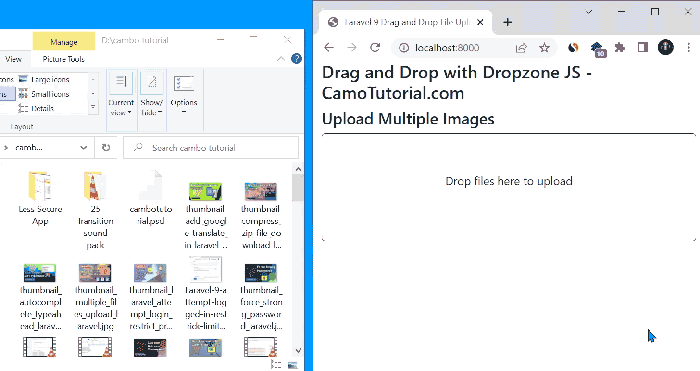Open the orange swirl browser extension
This screenshot has height=371, width=700.
tap(573, 47)
